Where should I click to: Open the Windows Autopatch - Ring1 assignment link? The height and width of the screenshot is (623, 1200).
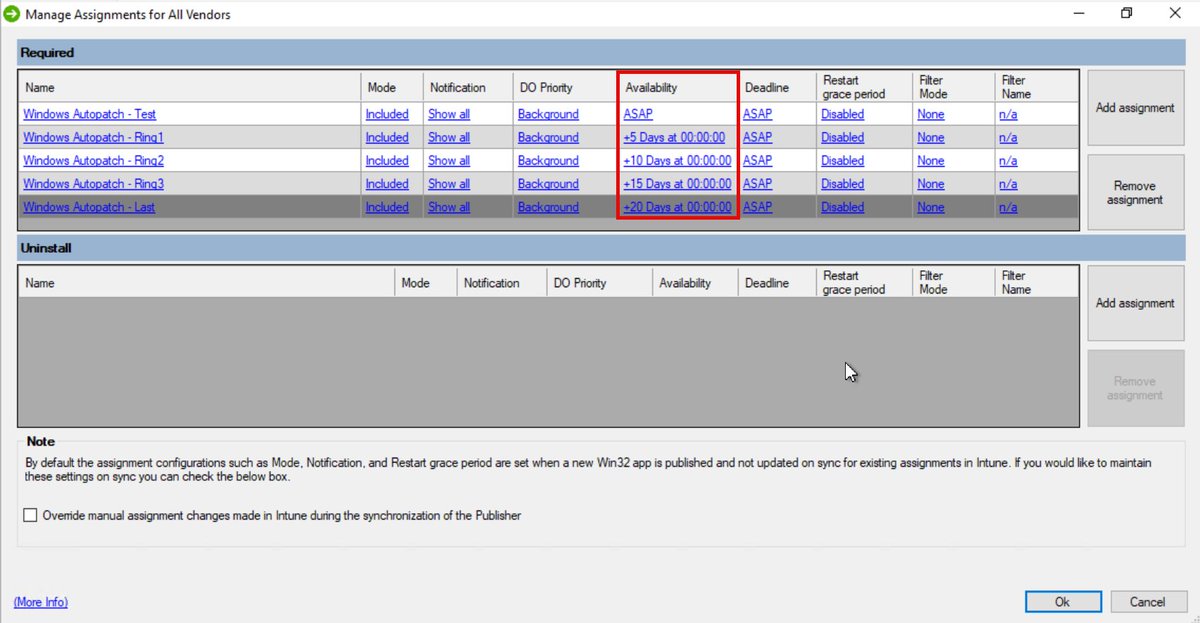click(x=92, y=137)
